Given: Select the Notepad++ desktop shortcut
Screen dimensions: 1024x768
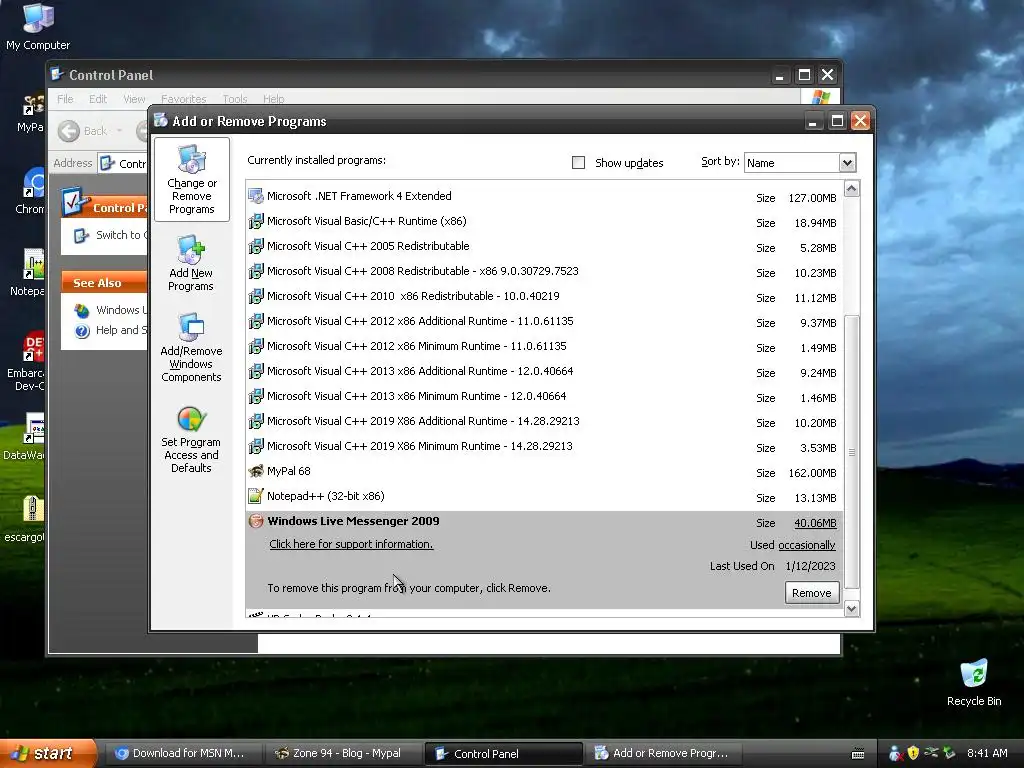Looking at the screenshot, I should pyautogui.click(x=29, y=273).
